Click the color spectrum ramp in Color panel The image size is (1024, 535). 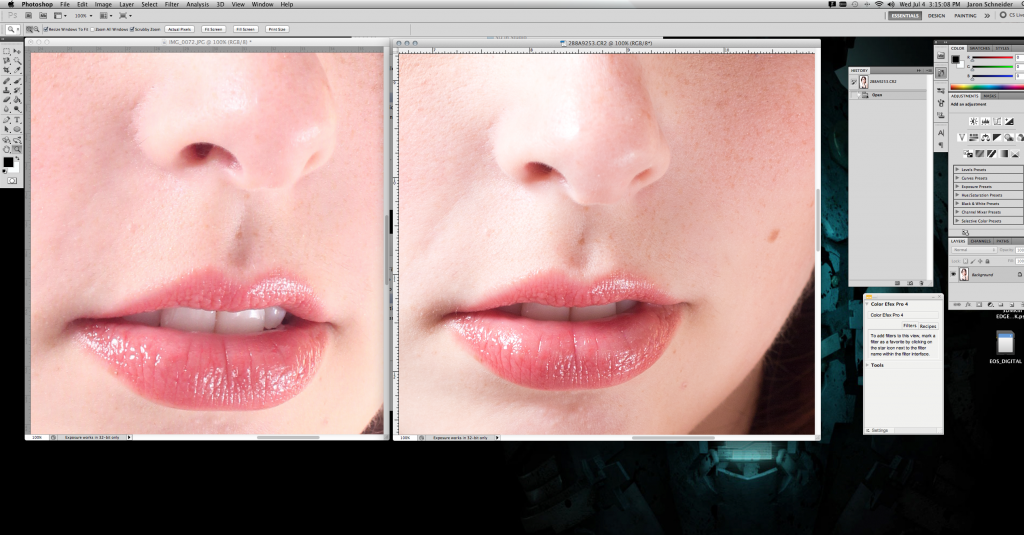point(987,87)
